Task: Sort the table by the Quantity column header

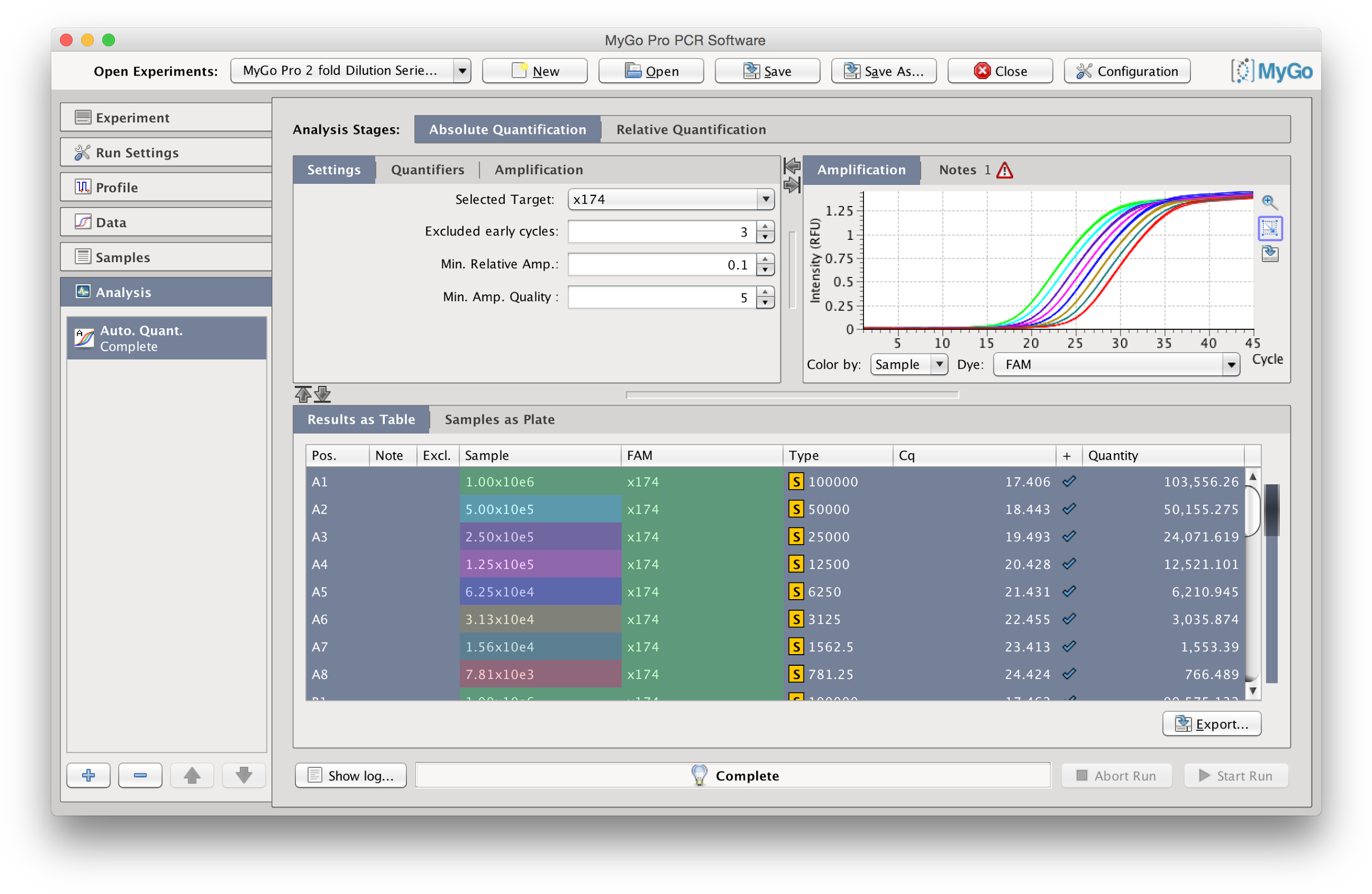Action: 1163,455
